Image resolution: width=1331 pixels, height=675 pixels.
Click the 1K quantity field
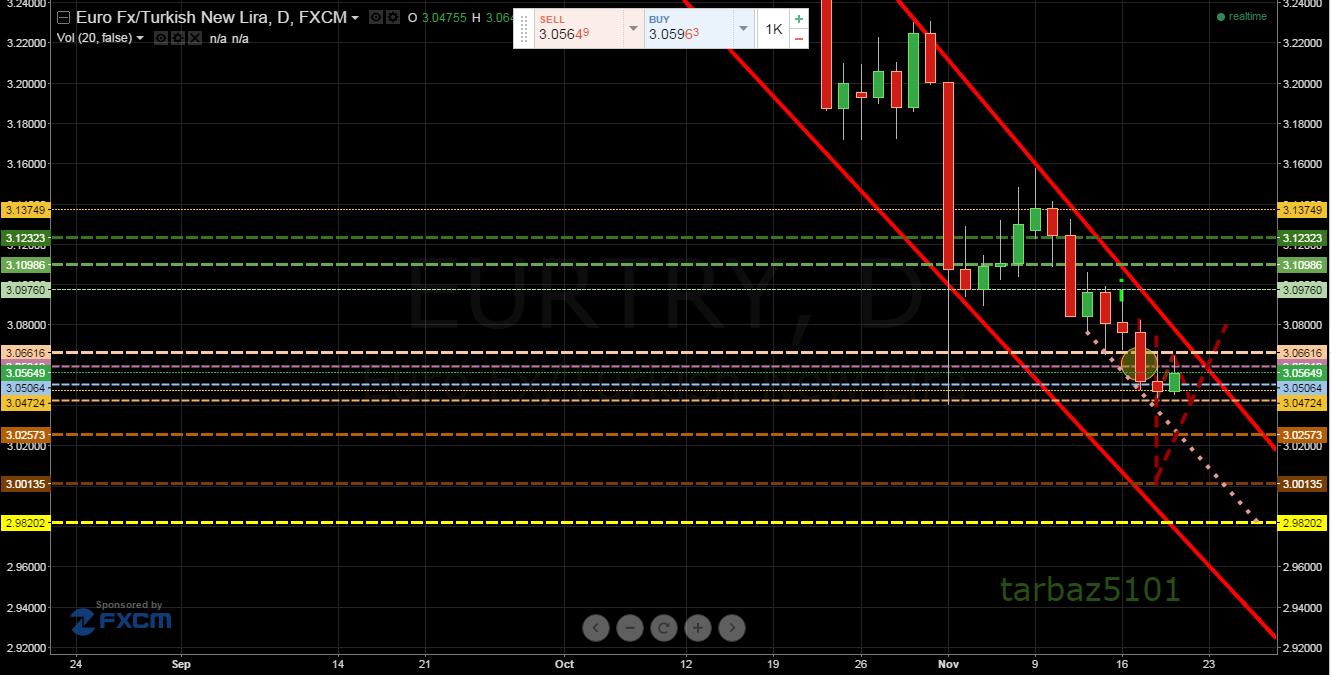(x=773, y=29)
